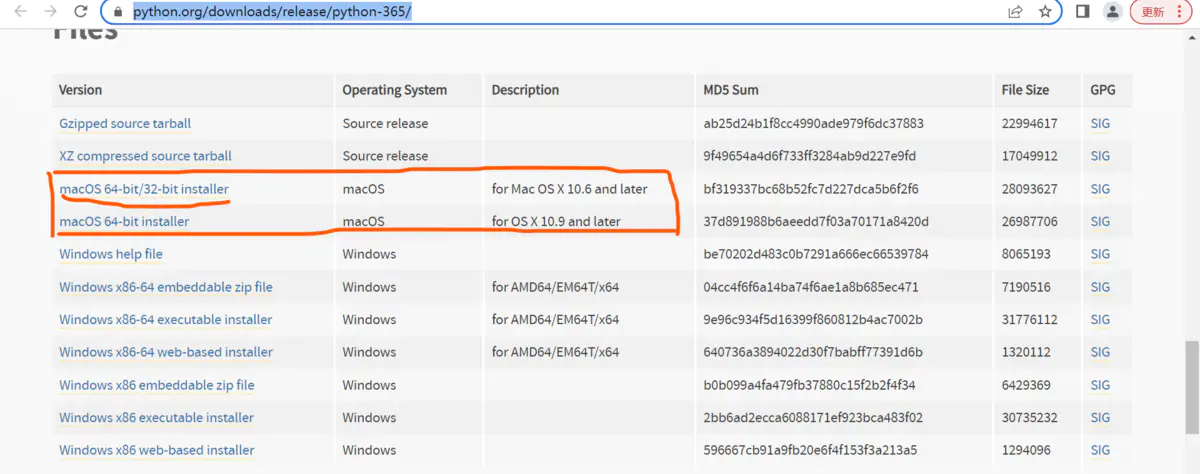Screen dimensions: 1200x474
Task: Click the GPG column header
Action: point(1103,90)
